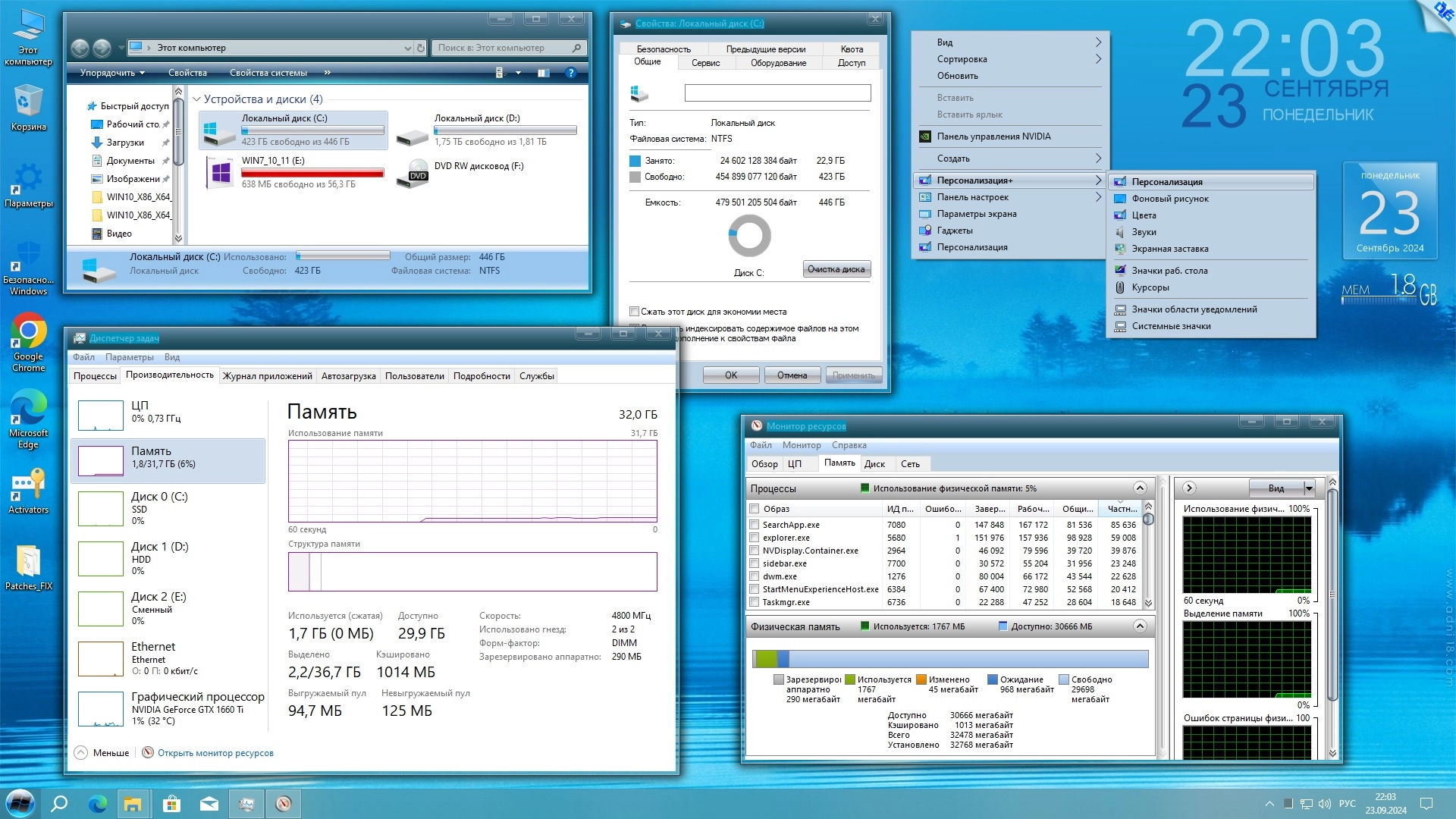Check the SearchApp.exe process checkbox
1456x819 pixels.
tap(754, 525)
